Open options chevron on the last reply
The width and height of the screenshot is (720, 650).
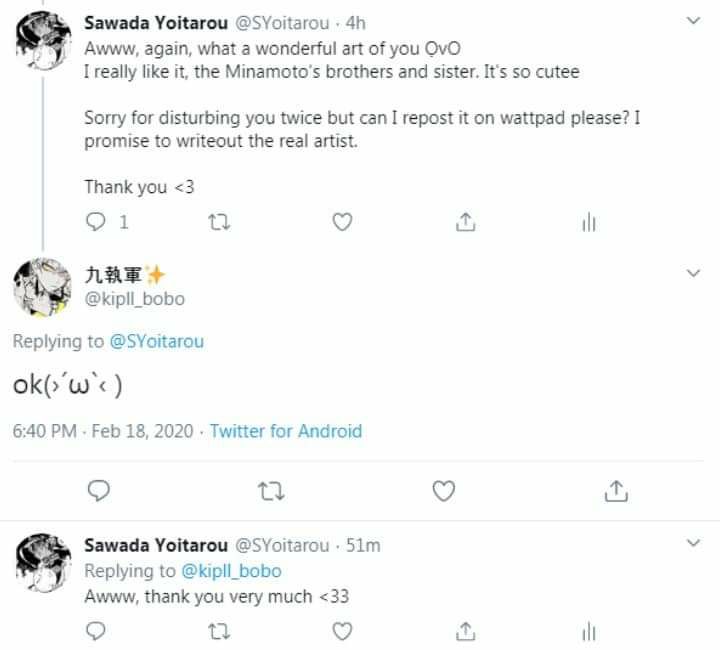tap(695, 544)
